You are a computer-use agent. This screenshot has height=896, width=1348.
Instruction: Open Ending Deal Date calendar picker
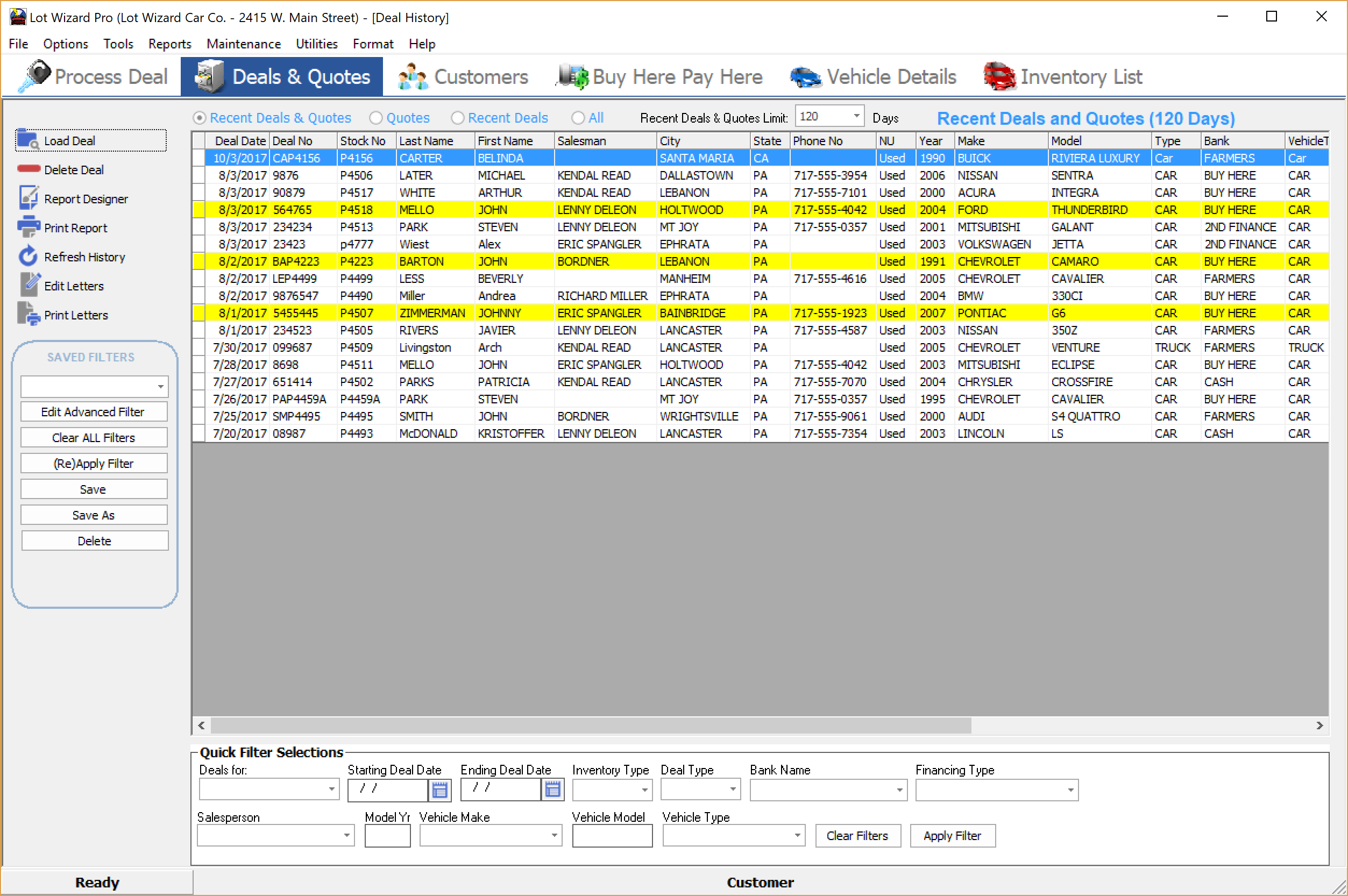tap(552, 790)
